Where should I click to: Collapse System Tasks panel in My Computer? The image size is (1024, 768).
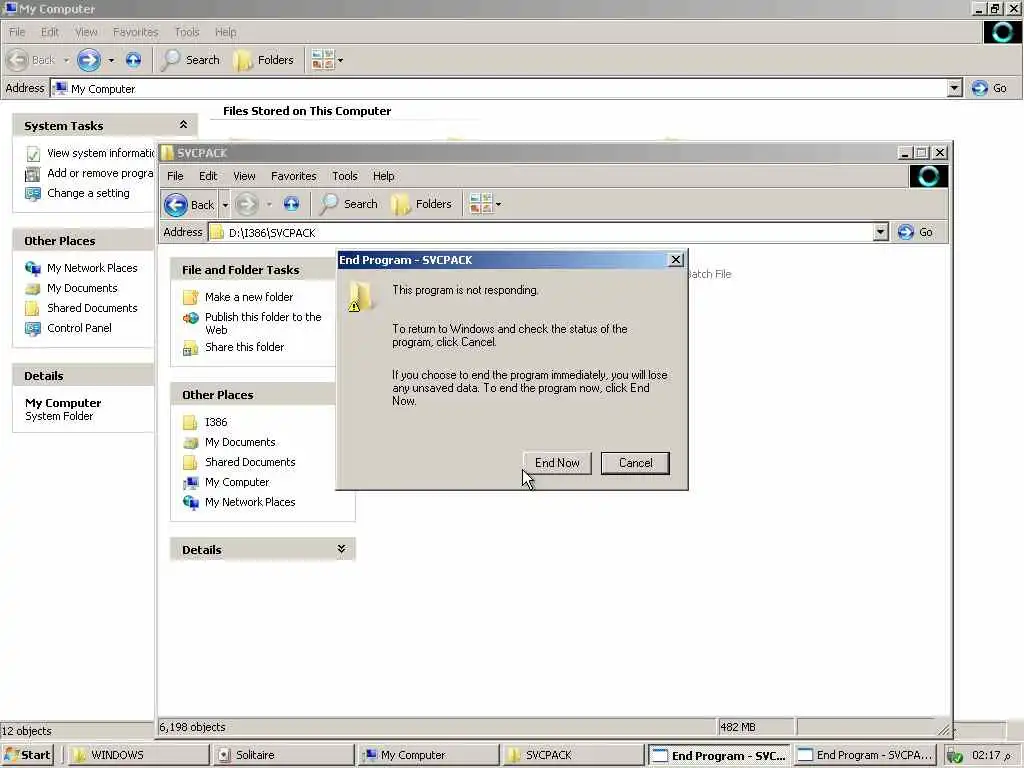tap(184, 125)
